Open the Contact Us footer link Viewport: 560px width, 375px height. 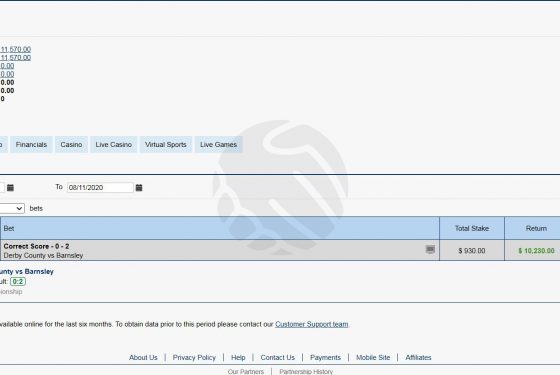[x=278, y=358]
